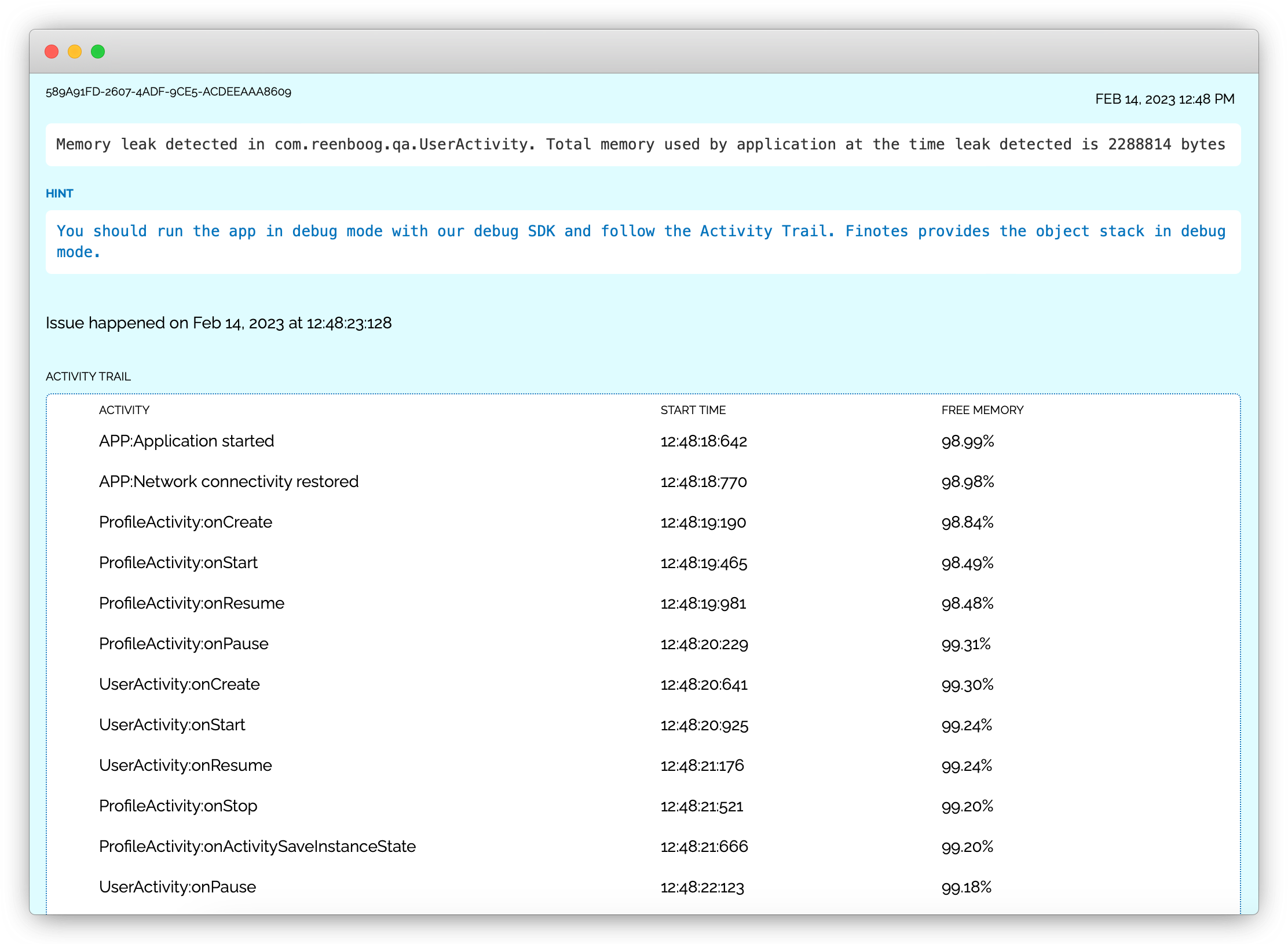
Task: Click the ACTIVITY column header
Action: point(124,410)
